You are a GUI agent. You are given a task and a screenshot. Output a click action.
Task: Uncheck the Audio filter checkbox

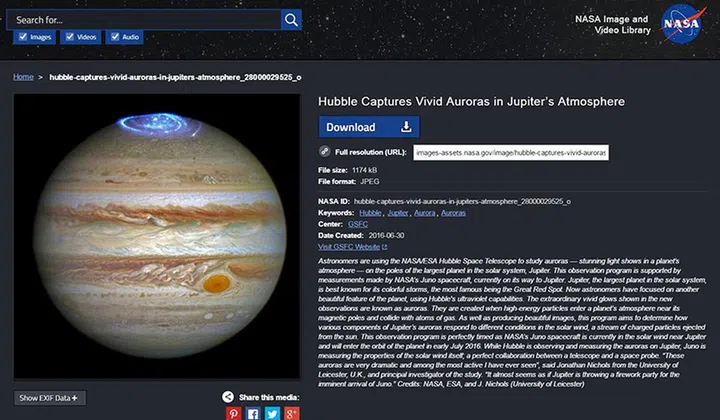point(114,37)
